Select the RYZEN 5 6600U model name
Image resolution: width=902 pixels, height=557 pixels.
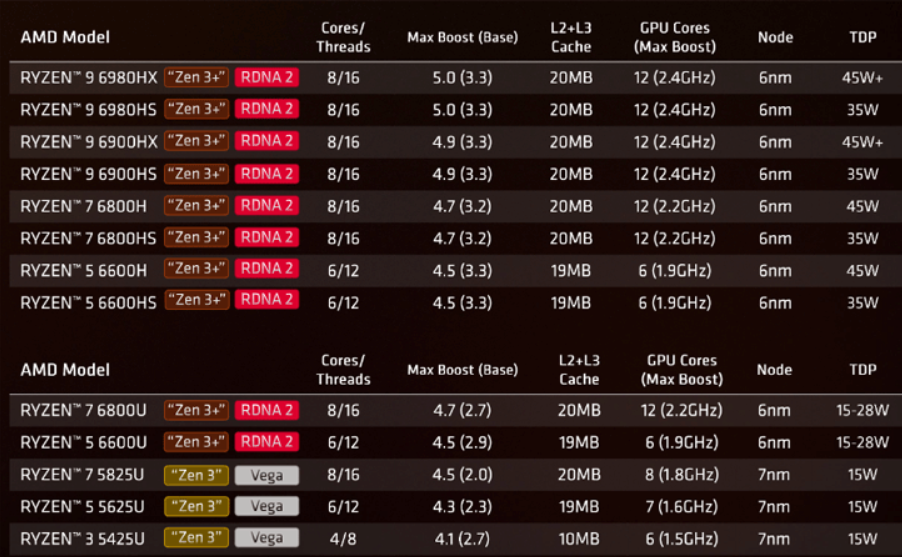pos(83,442)
